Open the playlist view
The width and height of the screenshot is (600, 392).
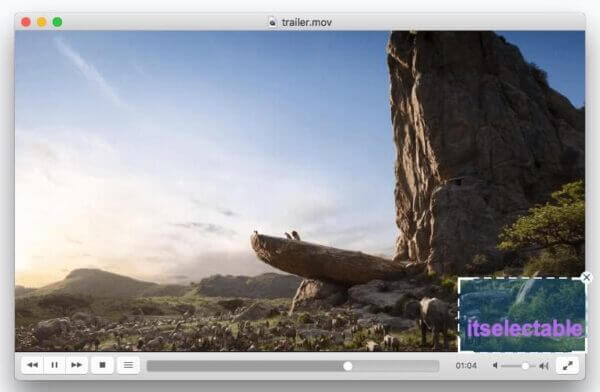129,365
